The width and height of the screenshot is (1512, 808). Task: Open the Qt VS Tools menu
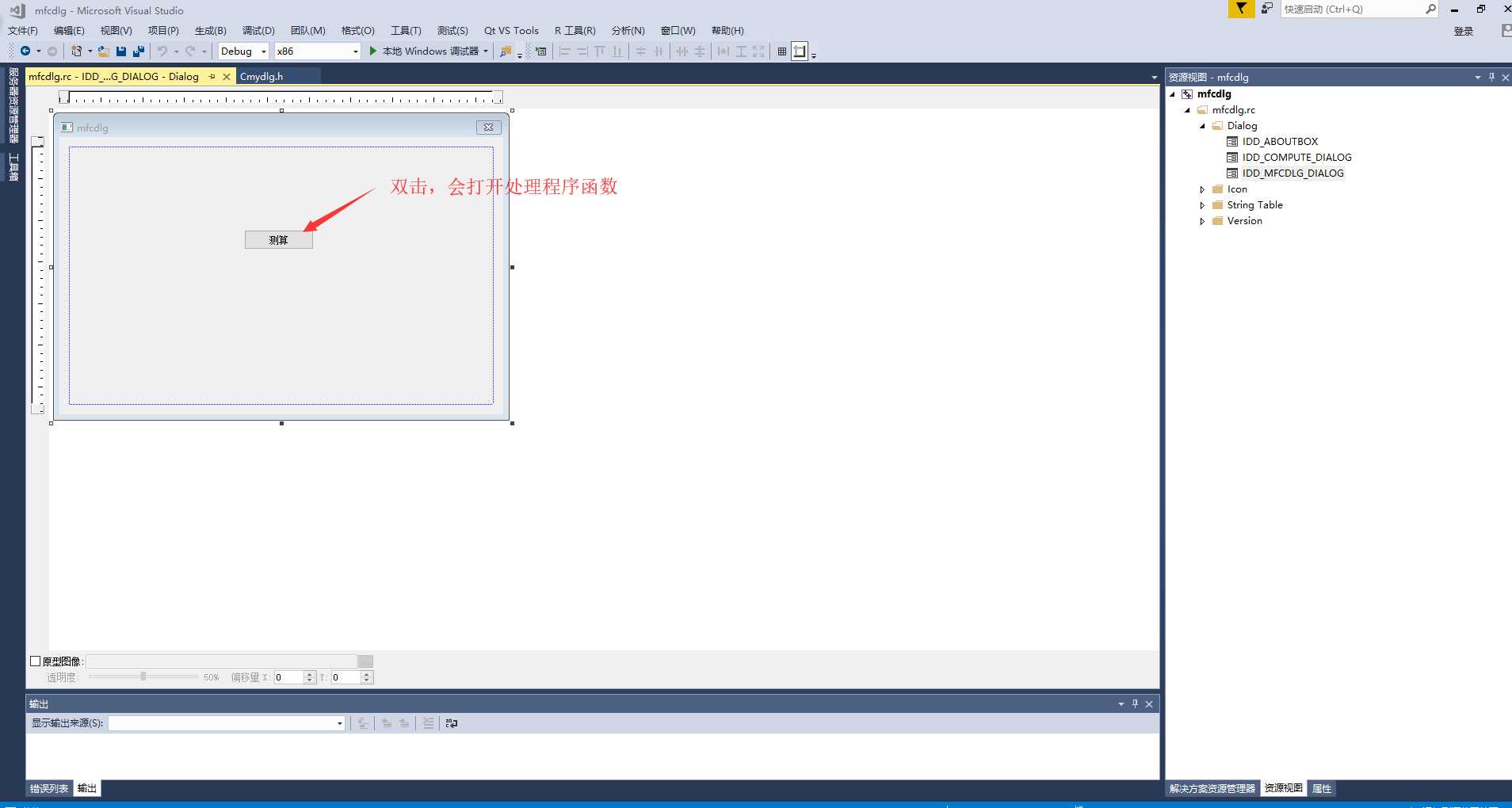[511, 31]
